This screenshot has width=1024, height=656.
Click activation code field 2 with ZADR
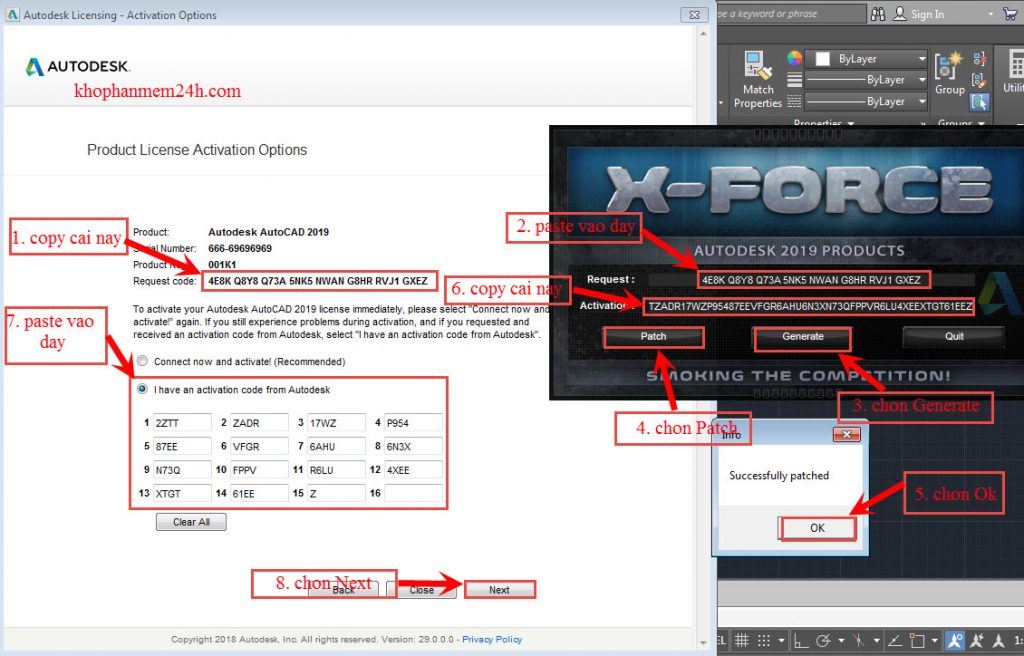(x=259, y=423)
